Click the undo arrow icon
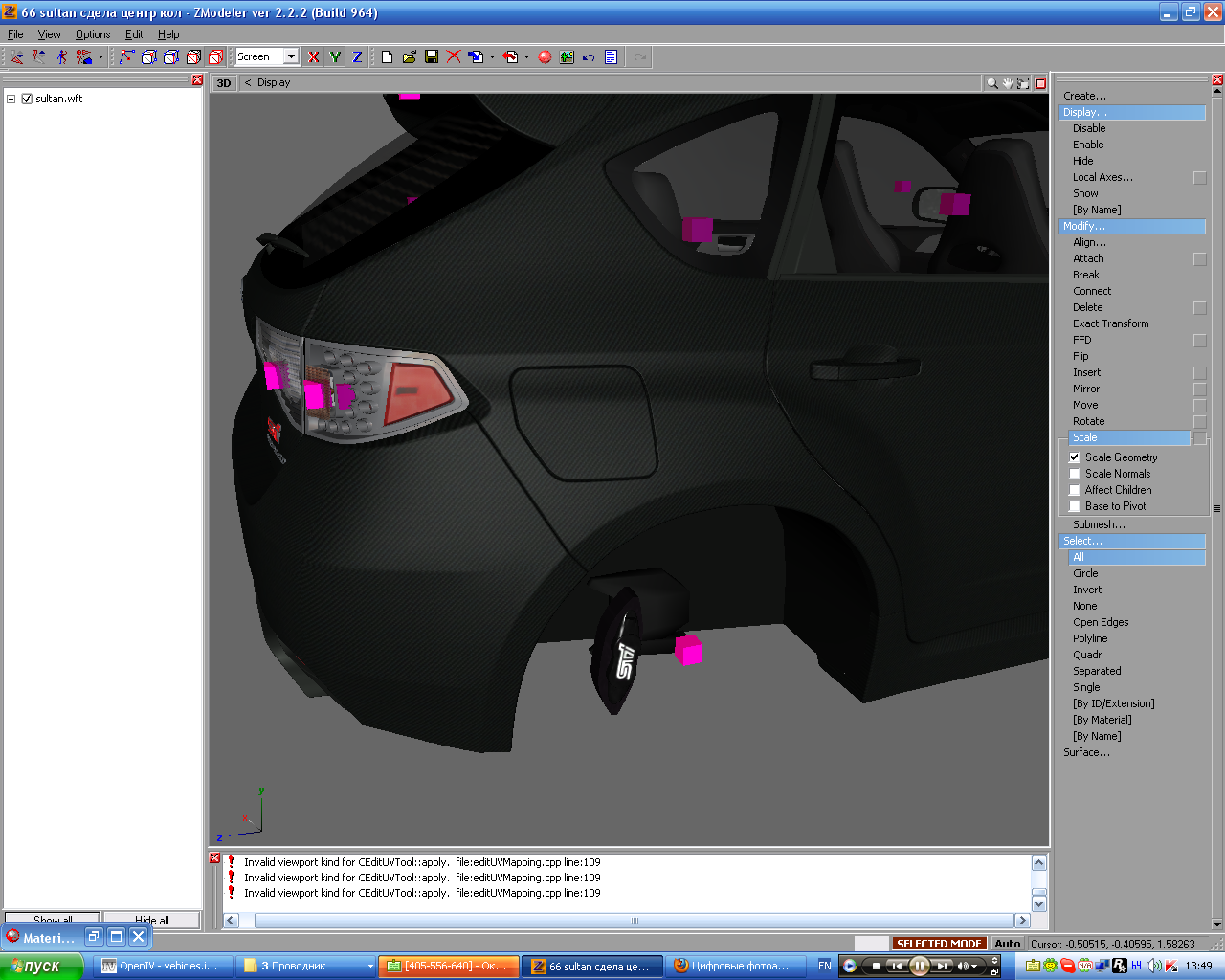 589,57
